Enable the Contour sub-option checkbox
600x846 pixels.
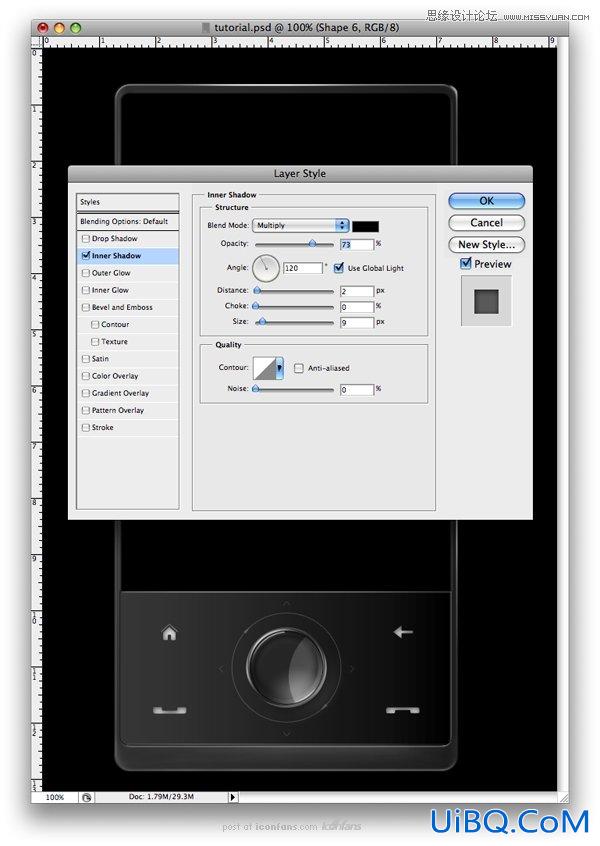point(95,324)
